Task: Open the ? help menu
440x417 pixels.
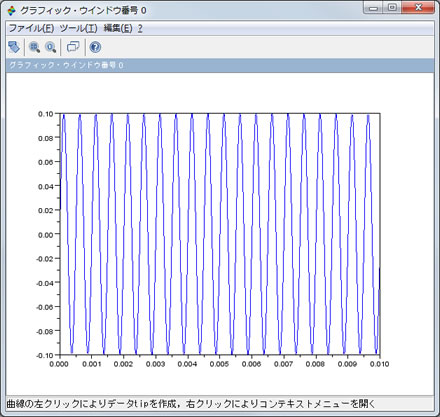Action: 140,28
